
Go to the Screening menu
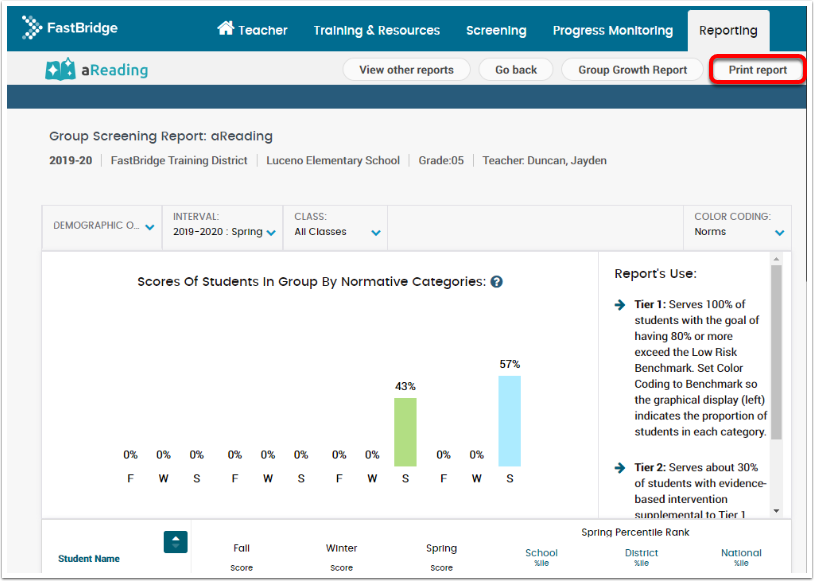click(496, 31)
